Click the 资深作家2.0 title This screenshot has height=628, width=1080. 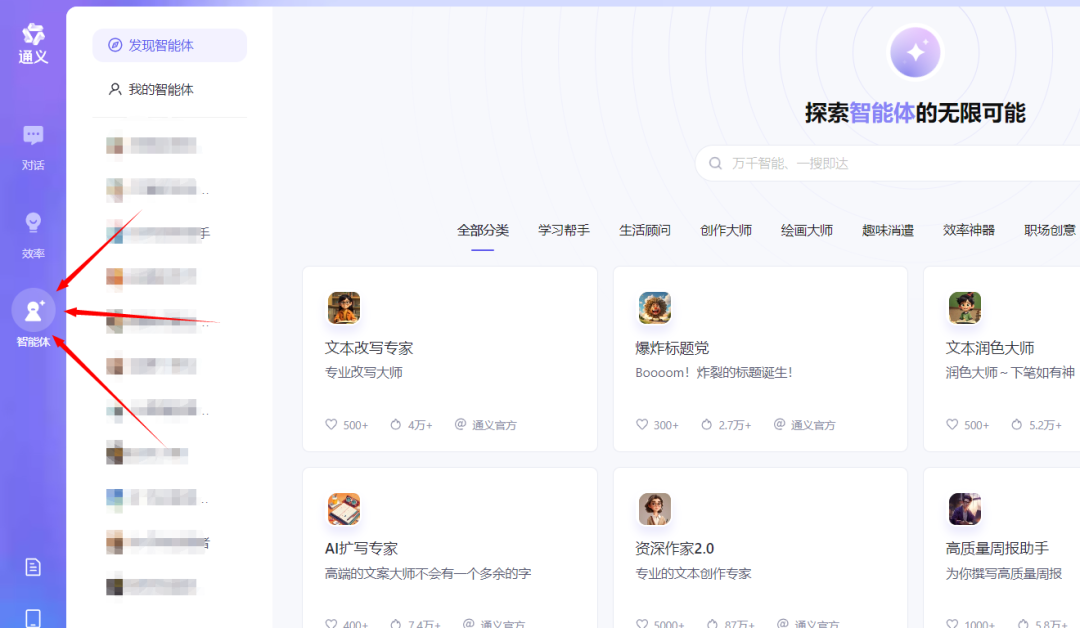[x=674, y=549]
